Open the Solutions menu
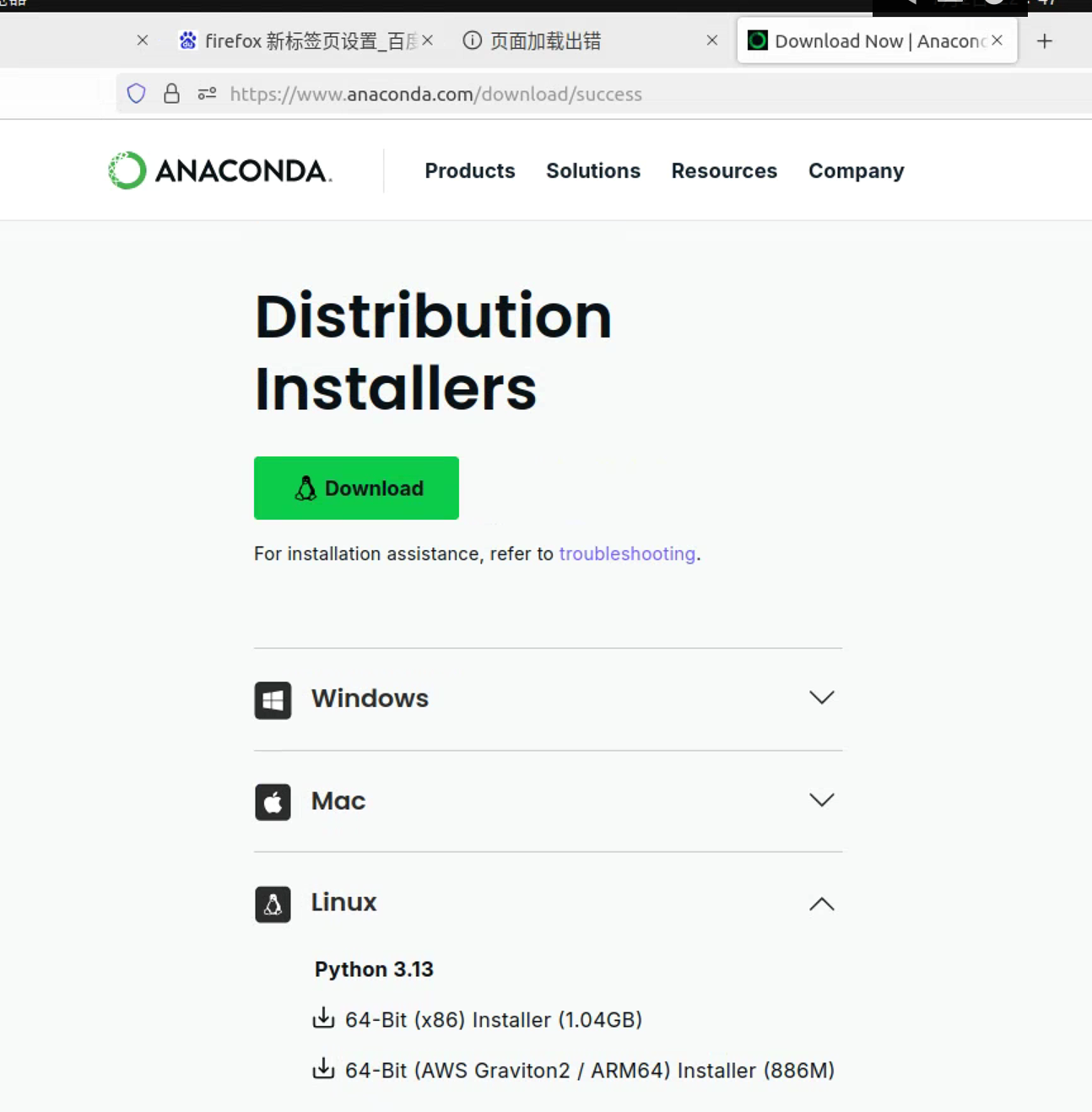The width and height of the screenshot is (1092, 1112). pyautogui.click(x=593, y=170)
